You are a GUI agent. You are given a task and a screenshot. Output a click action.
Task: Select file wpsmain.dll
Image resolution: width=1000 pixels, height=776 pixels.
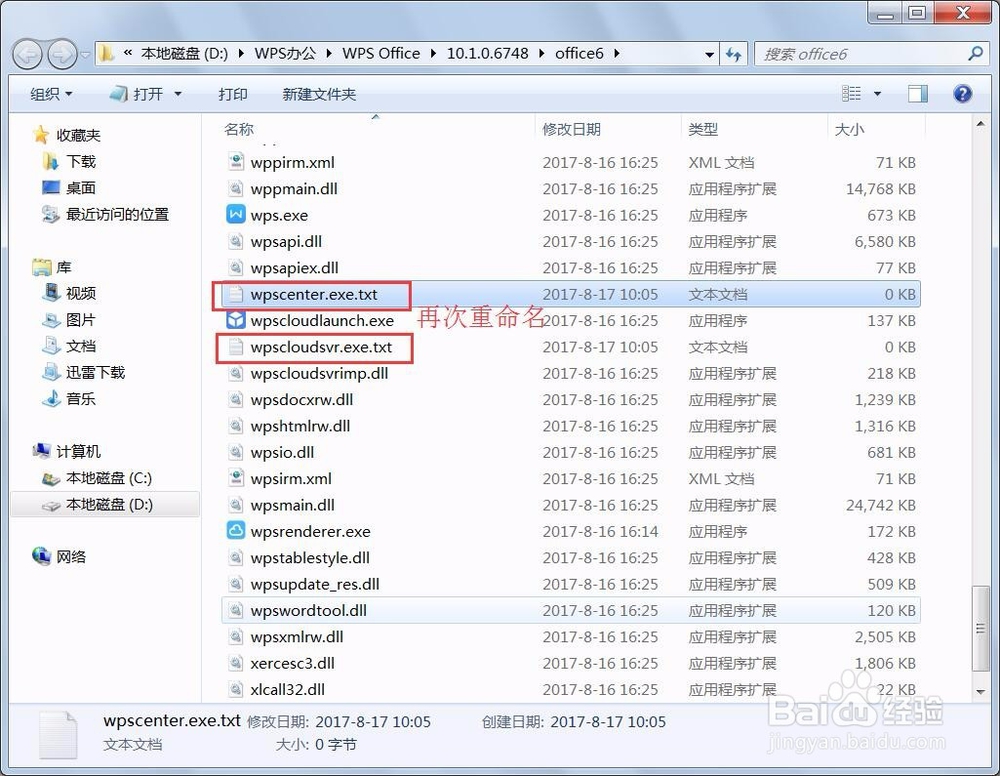click(571, 505)
